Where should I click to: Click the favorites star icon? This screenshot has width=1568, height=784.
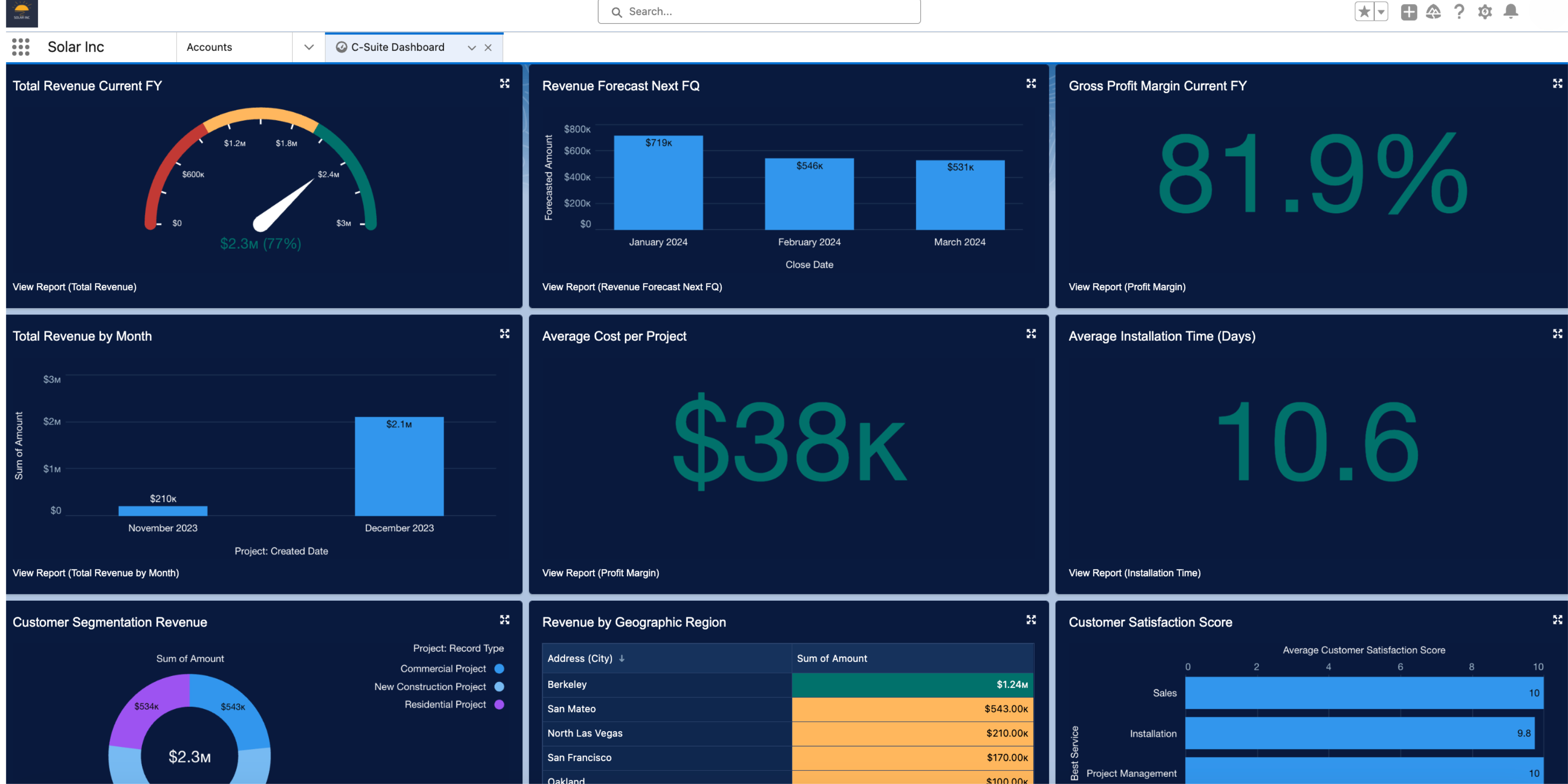[1364, 11]
